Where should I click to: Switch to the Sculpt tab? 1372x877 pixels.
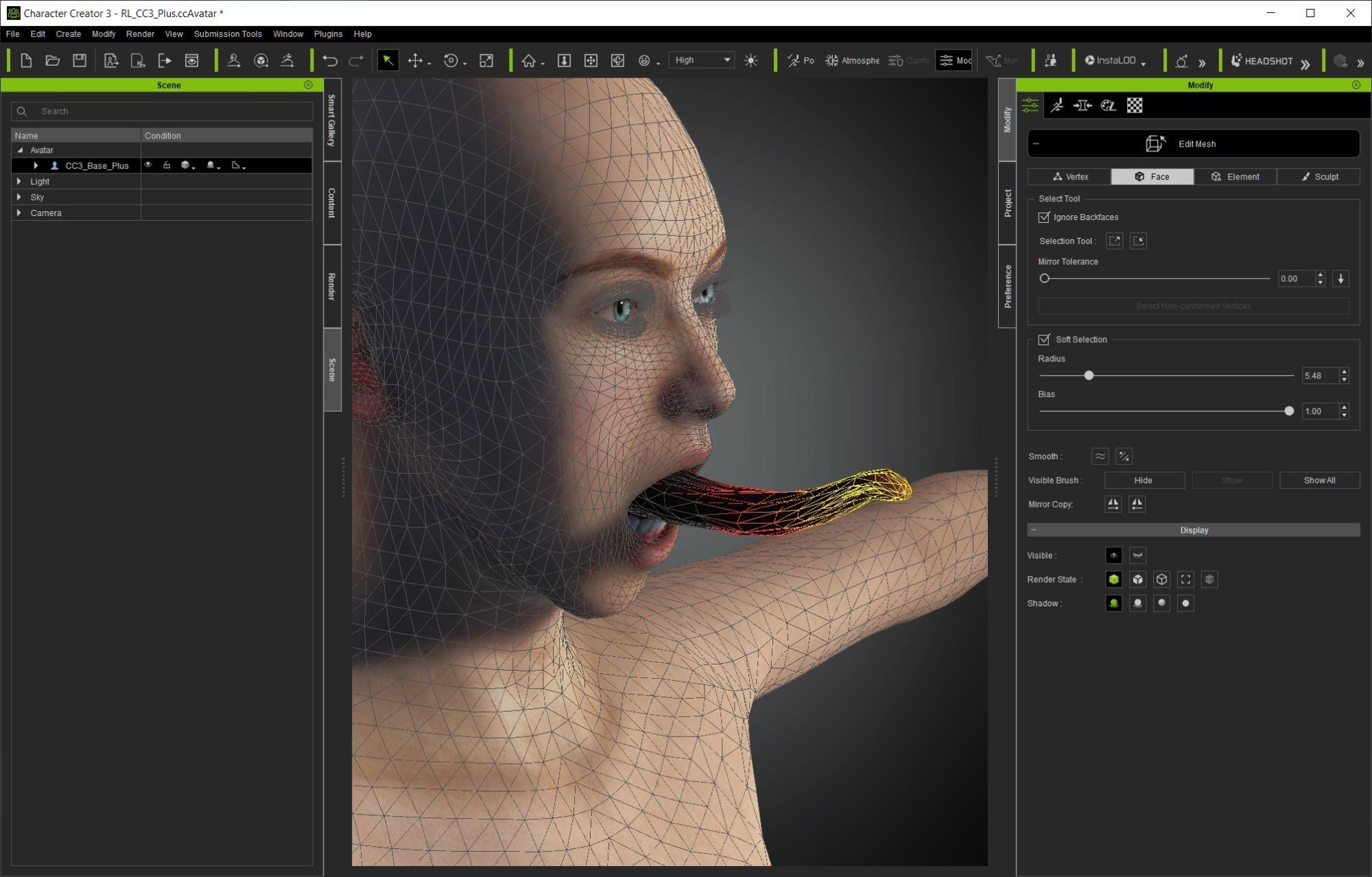tap(1318, 177)
